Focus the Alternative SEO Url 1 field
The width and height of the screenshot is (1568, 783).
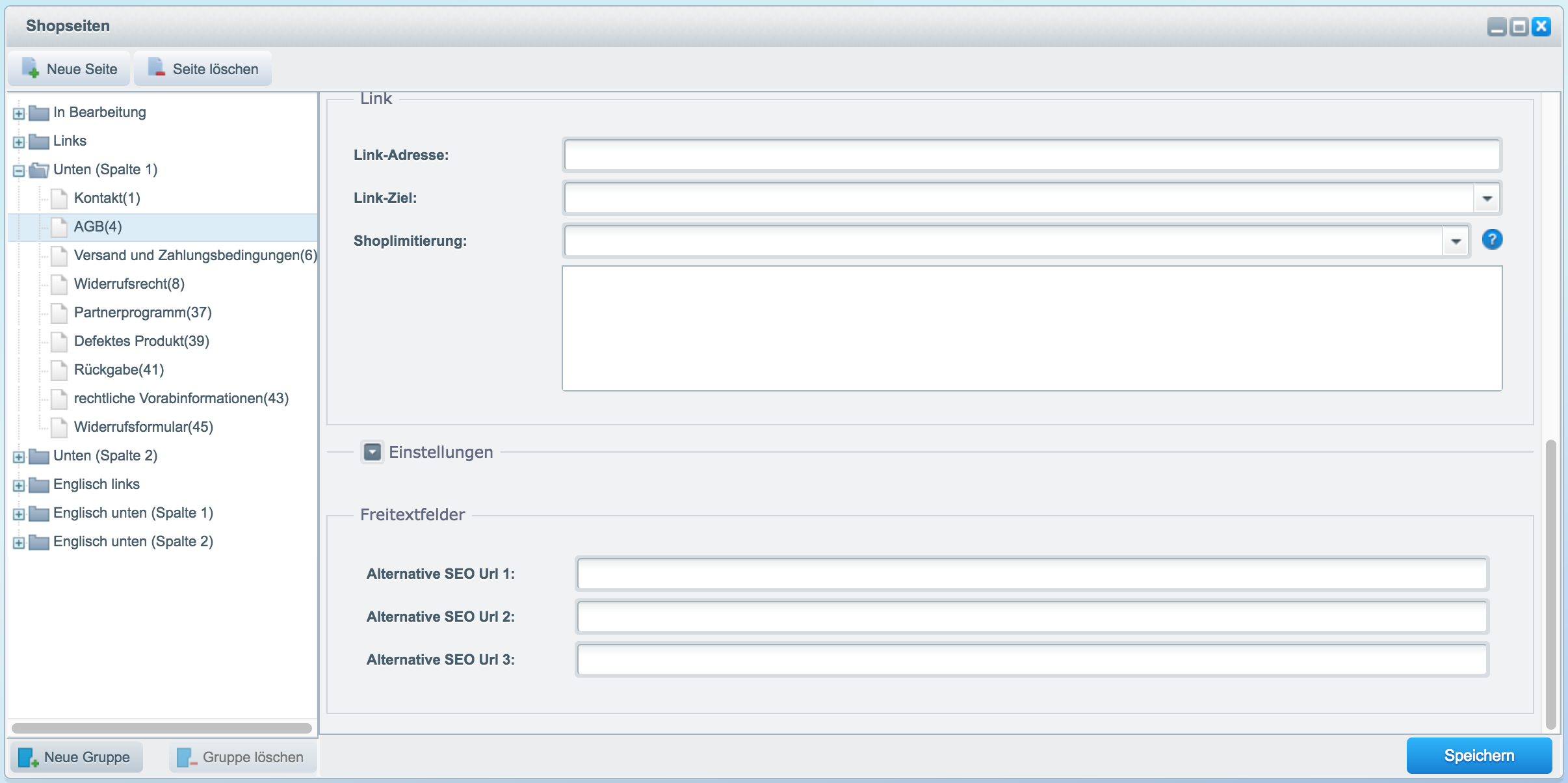pos(1032,574)
